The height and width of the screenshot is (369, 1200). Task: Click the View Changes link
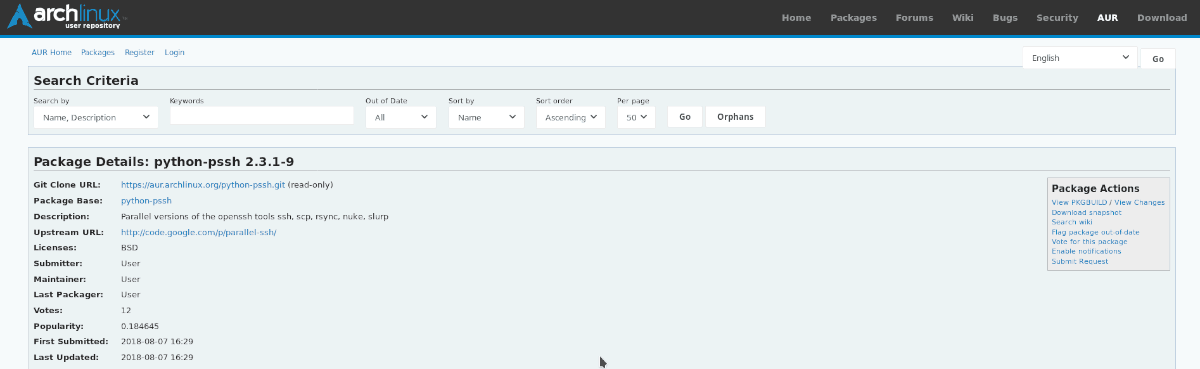pos(1141,202)
